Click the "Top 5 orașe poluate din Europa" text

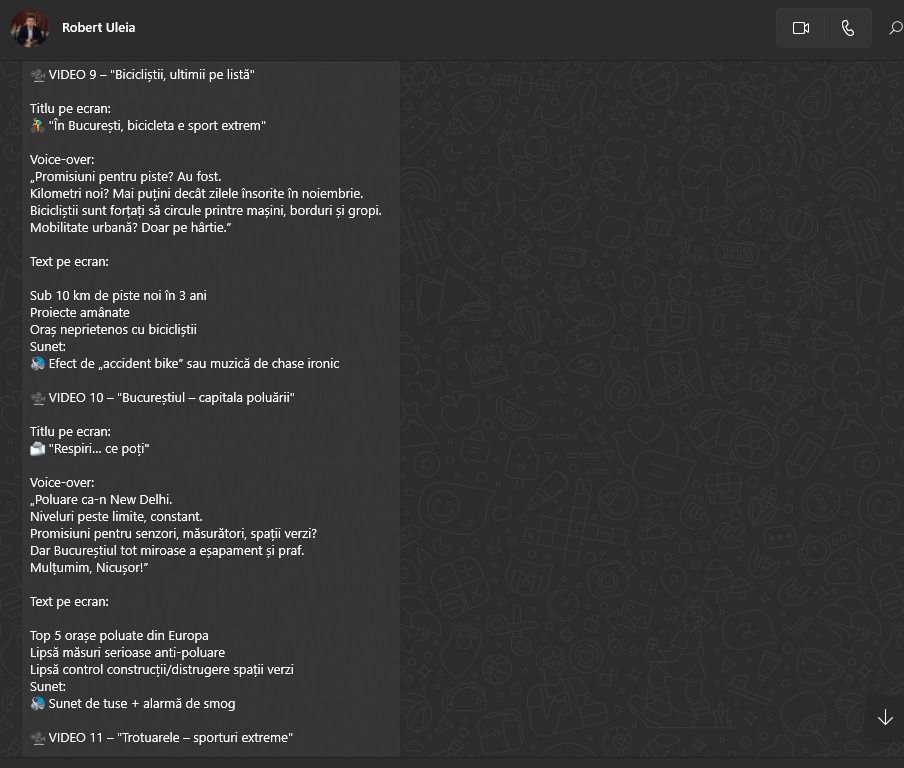tap(119, 636)
